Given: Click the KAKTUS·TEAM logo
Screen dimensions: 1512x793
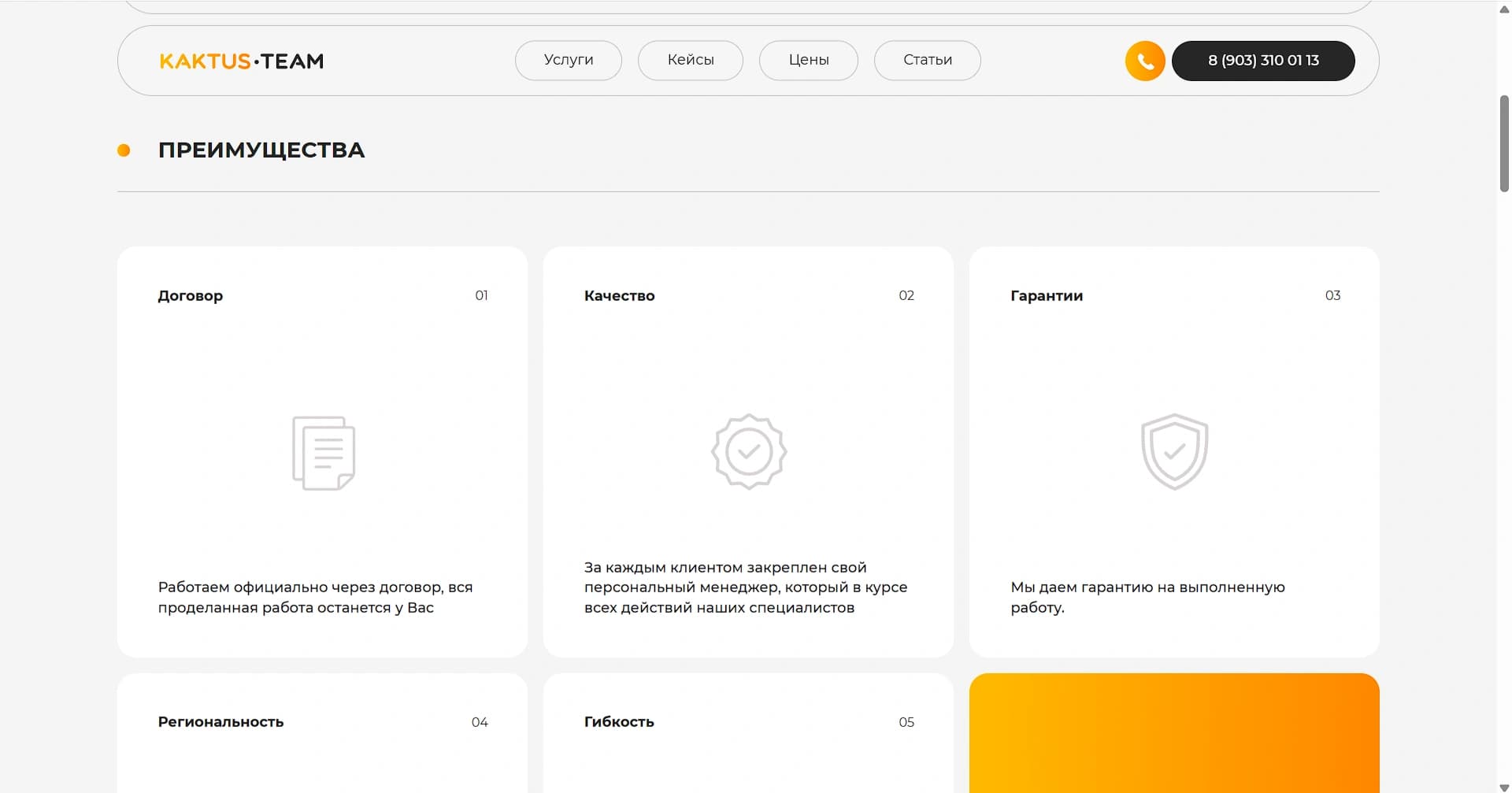Looking at the screenshot, I should 242,61.
